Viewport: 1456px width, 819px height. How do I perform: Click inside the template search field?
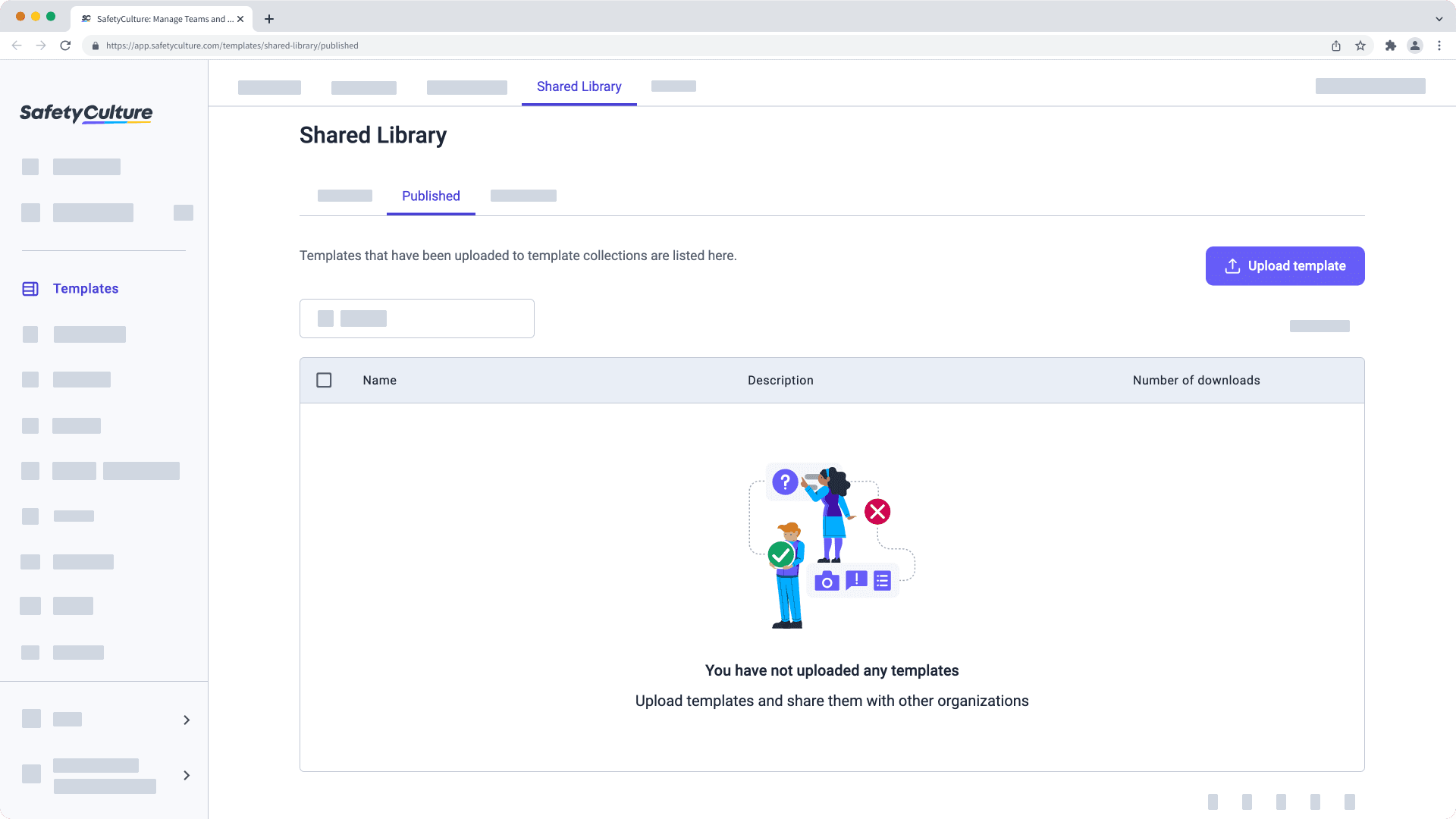click(x=417, y=318)
